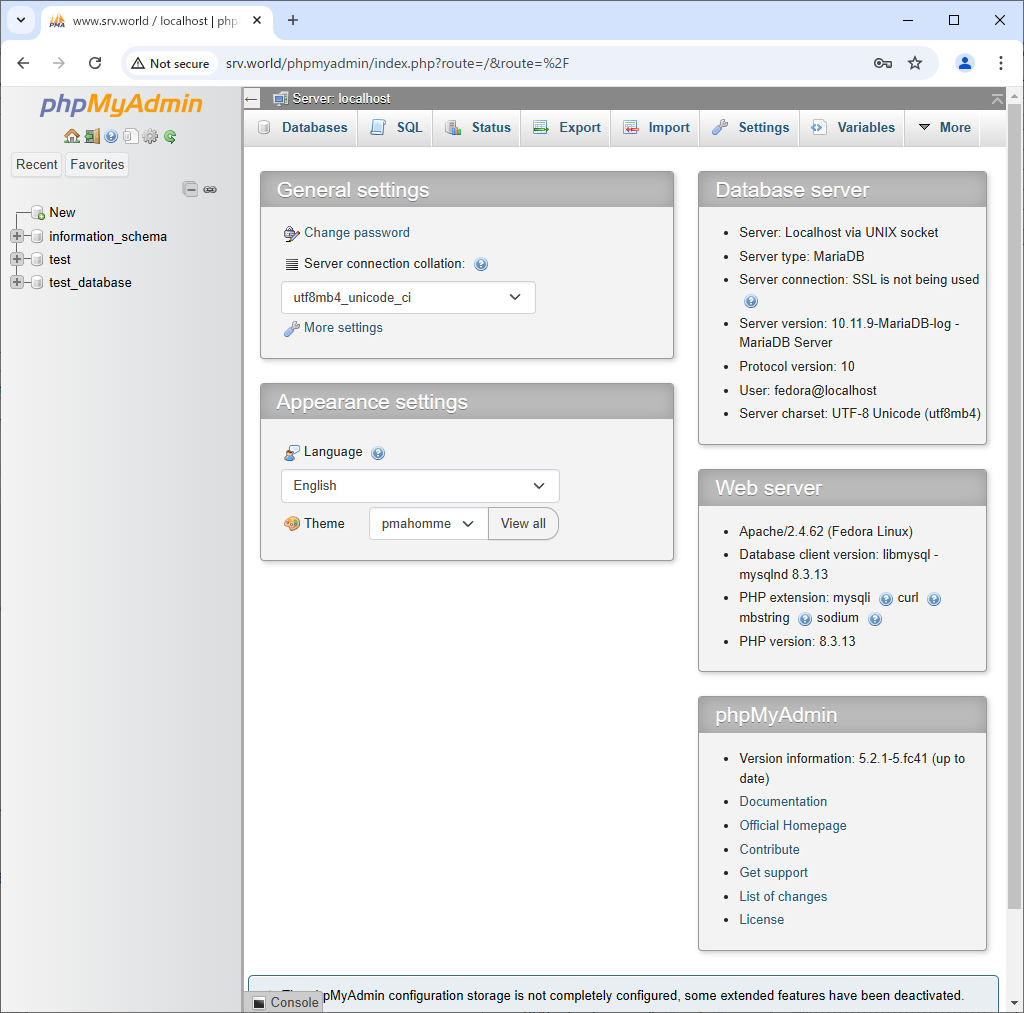Click help icon under SSL connection info
Viewport: 1024px width, 1013px height.
coord(751,301)
